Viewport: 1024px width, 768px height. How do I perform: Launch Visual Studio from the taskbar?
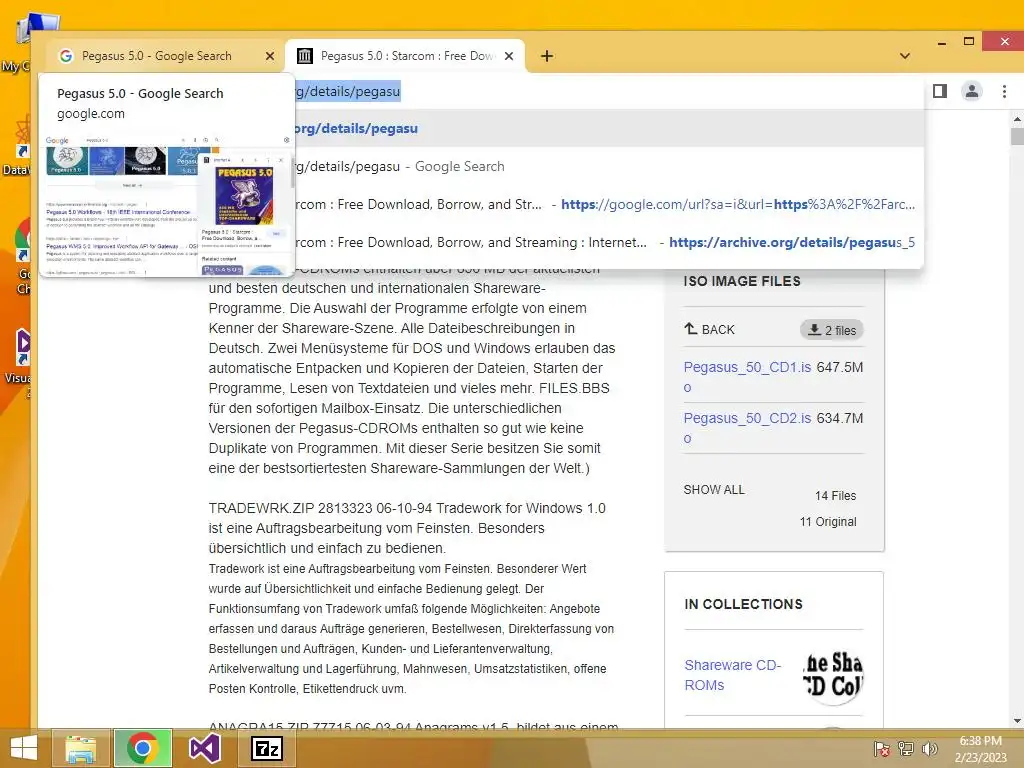[x=204, y=748]
